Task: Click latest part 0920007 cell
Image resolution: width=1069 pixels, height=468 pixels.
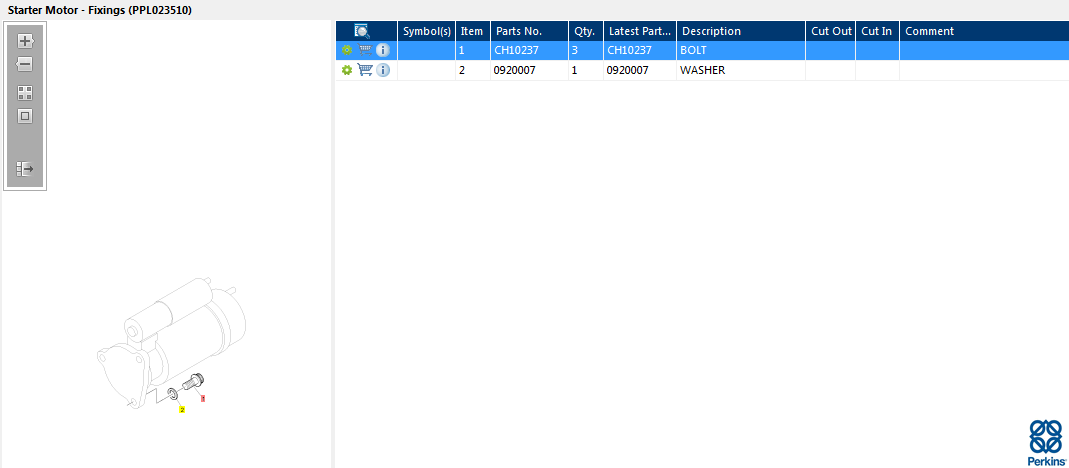Action: 639,70
